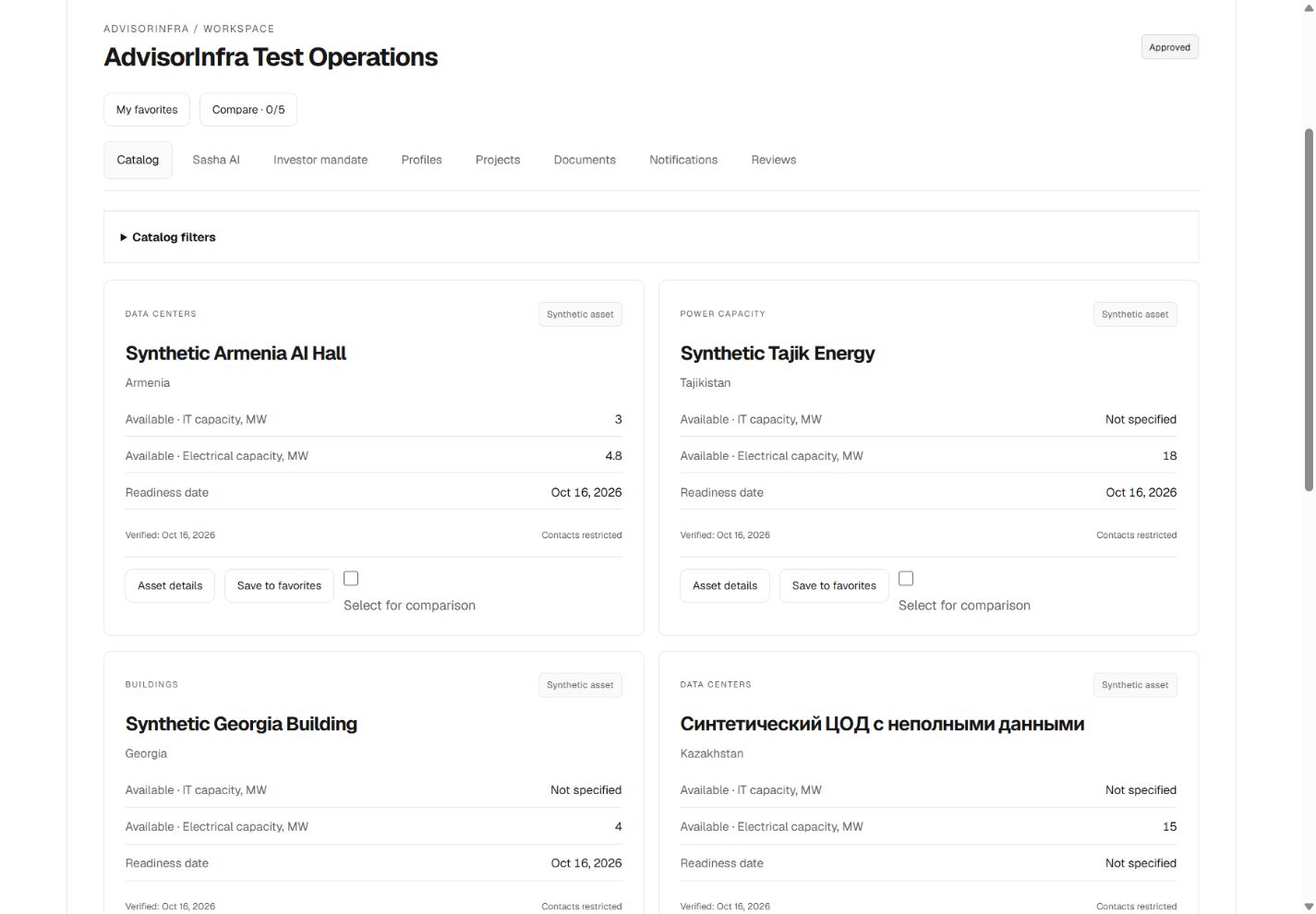
Task: Save Synthetic Tajik Energy to favorites
Action: (834, 586)
